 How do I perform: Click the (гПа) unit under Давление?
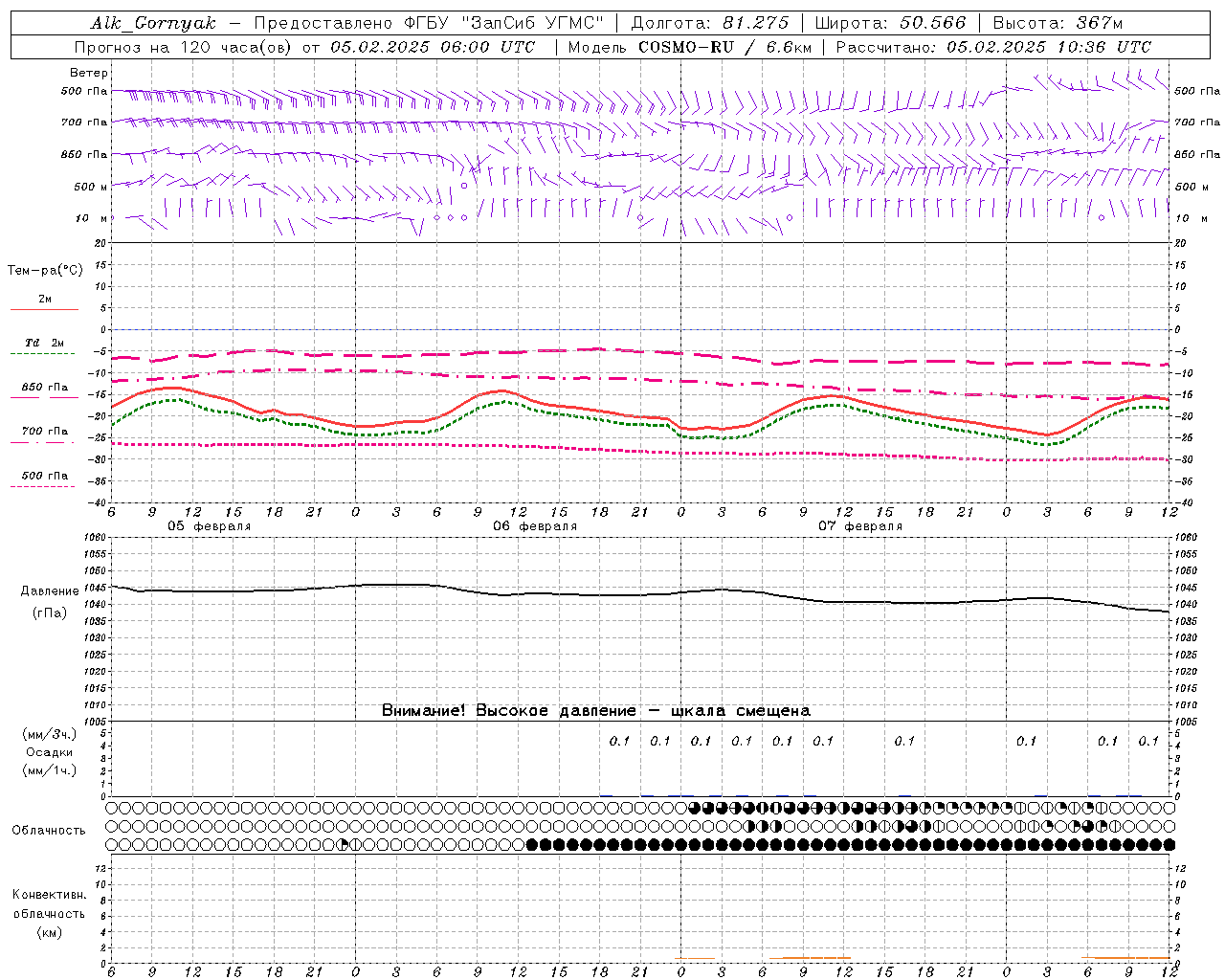pyautogui.click(x=50, y=613)
